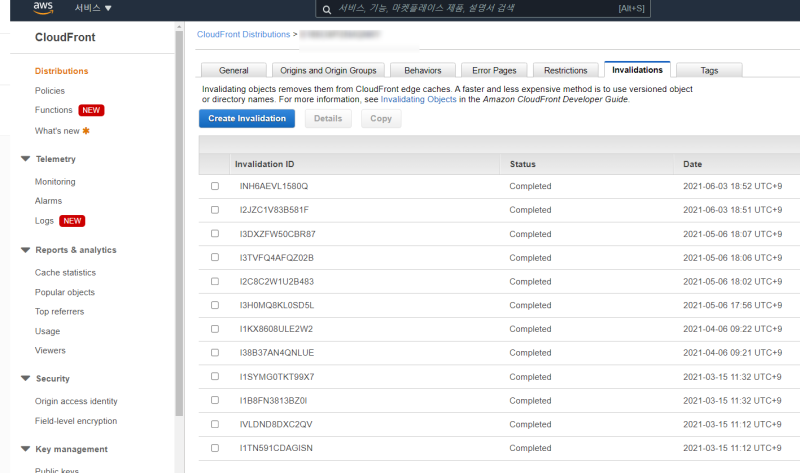Image resolution: width=800 pixels, height=473 pixels.
Task: Switch to the General tab
Action: 234,70
